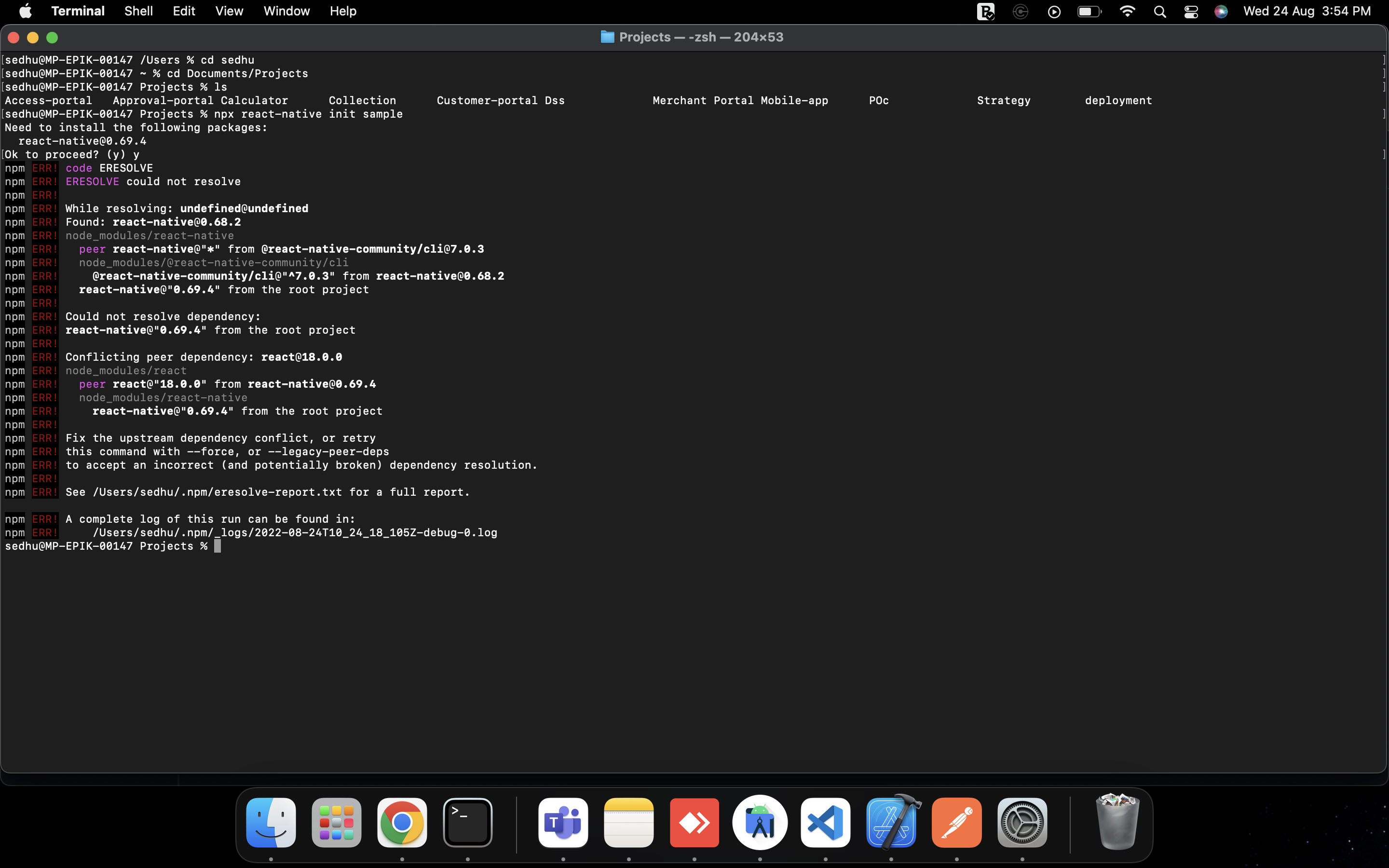The height and width of the screenshot is (868, 1389).
Task: Click 'react@18.0.0' in conflicting peer dependency
Action: pos(301,357)
